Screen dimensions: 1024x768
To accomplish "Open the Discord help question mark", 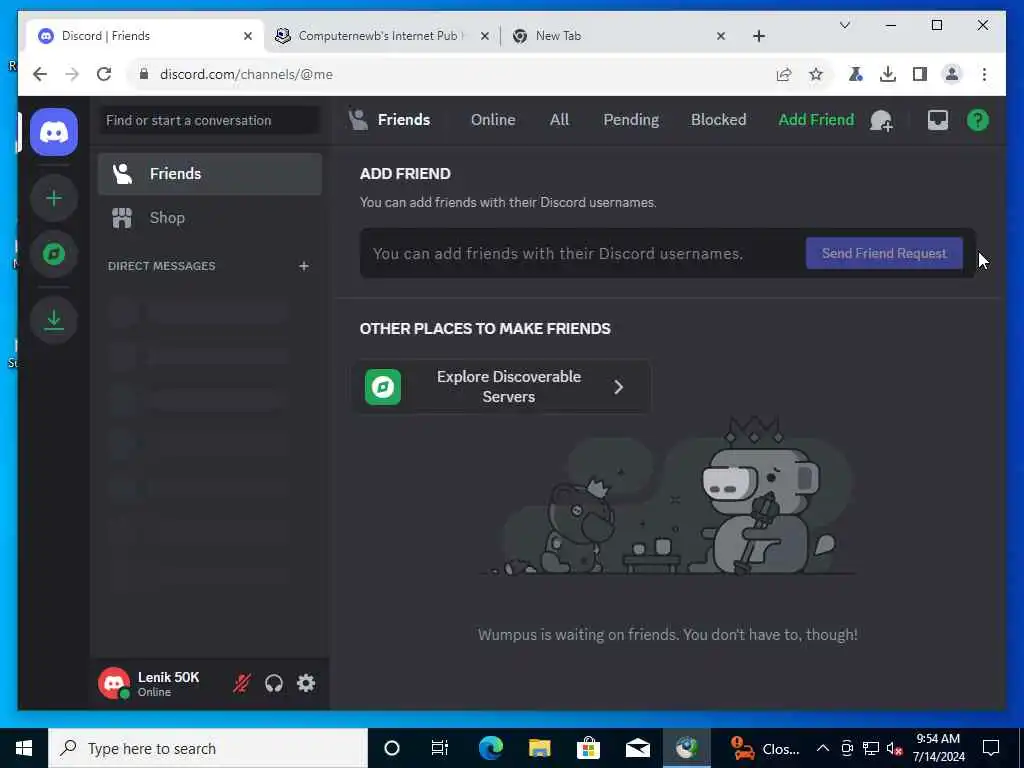I will tap(978, 120).
